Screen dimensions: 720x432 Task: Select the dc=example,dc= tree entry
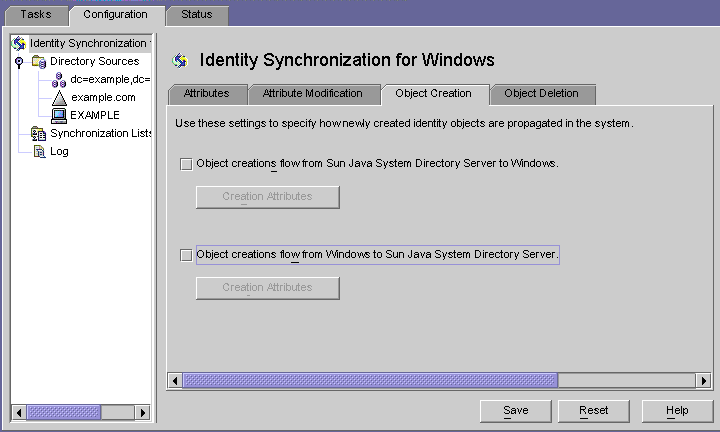[x=110, y=80]
